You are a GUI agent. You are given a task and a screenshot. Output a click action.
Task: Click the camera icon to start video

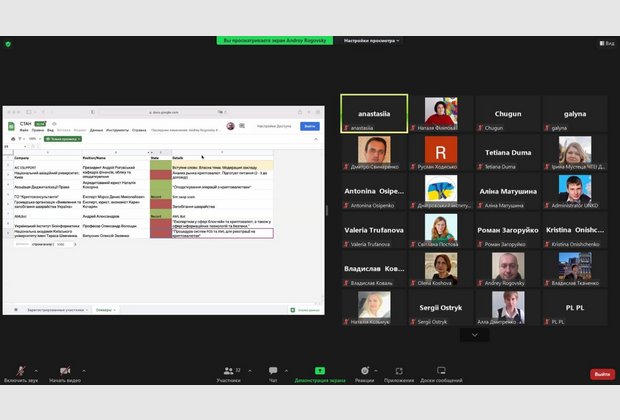[x=63, y=370]
